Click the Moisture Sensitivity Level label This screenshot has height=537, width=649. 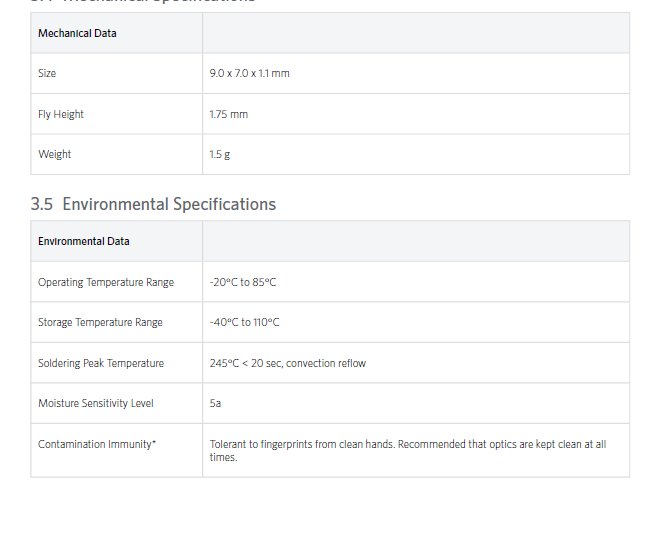click(x=95, y=404)
